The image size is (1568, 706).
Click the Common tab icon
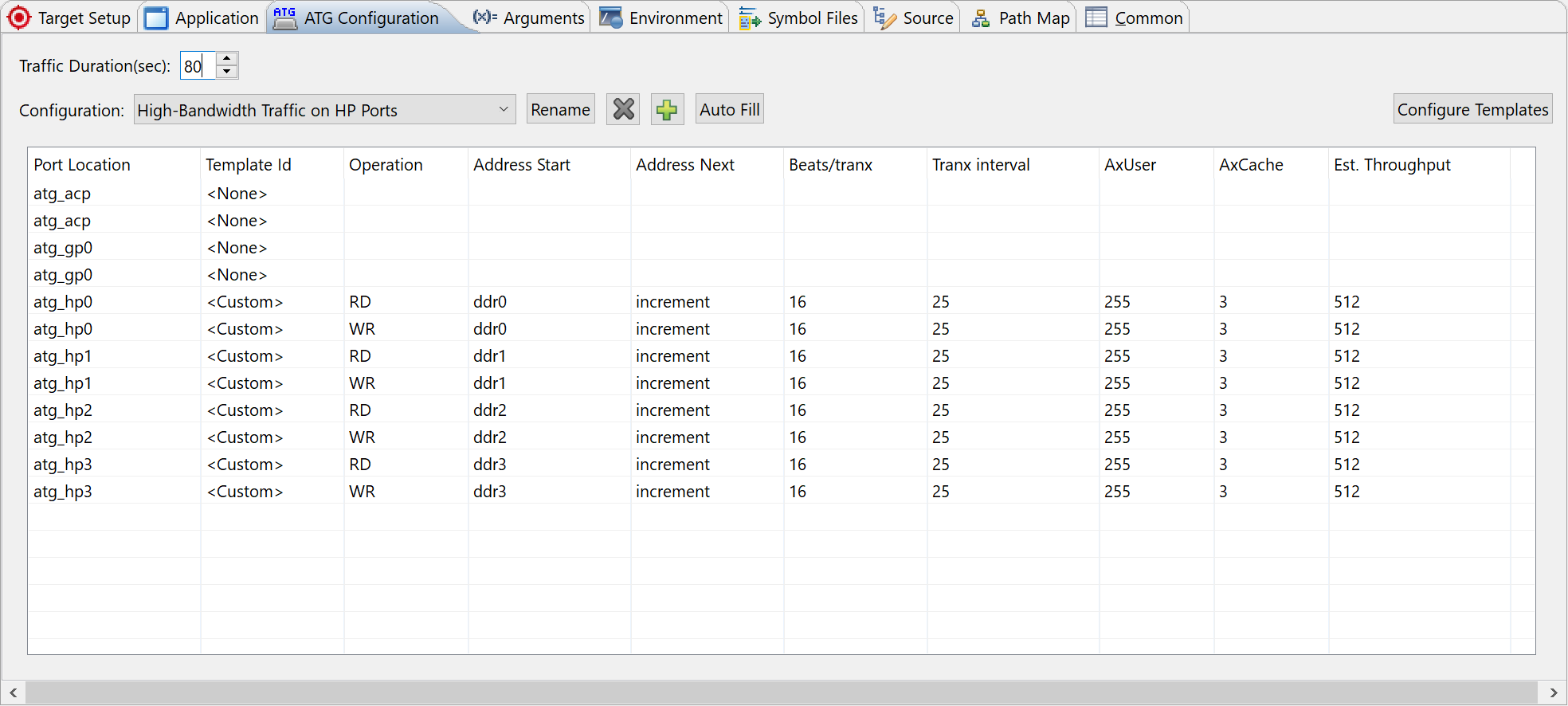tap(1096, 18)
